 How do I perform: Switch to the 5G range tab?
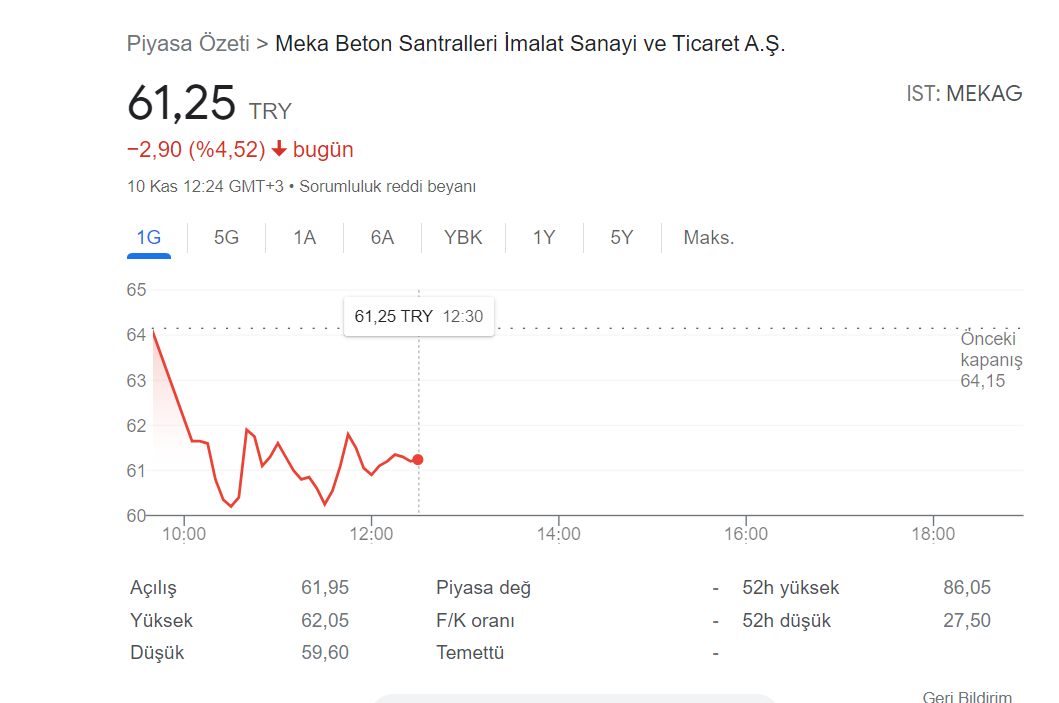(226, 238)
